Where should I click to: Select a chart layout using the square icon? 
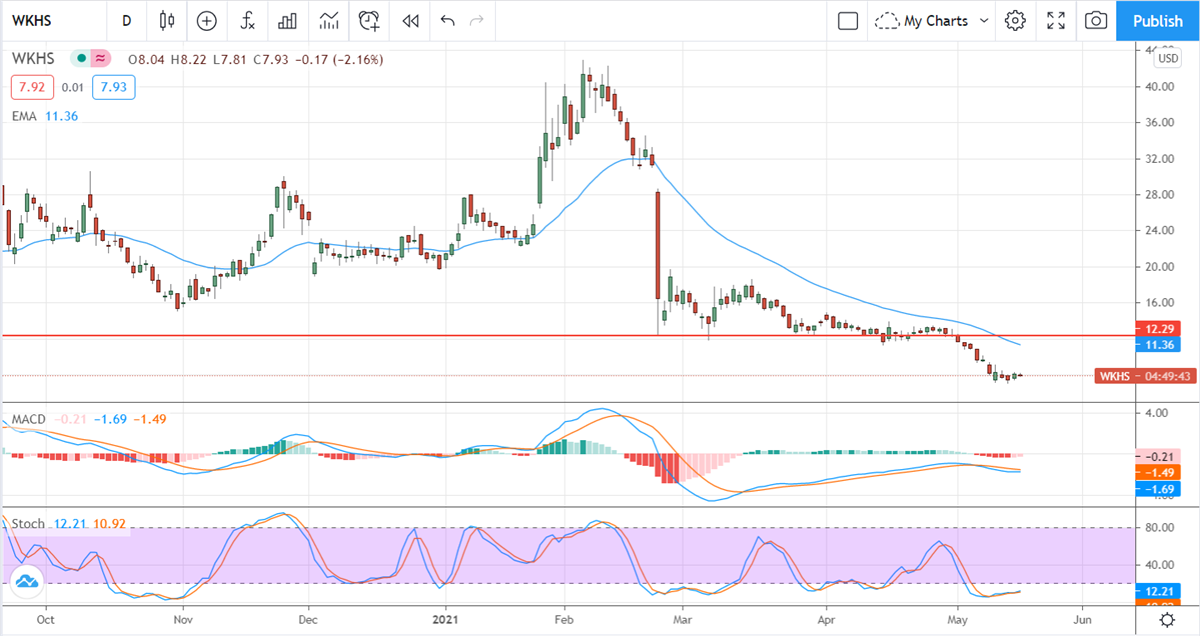click(x=847, y=21)
